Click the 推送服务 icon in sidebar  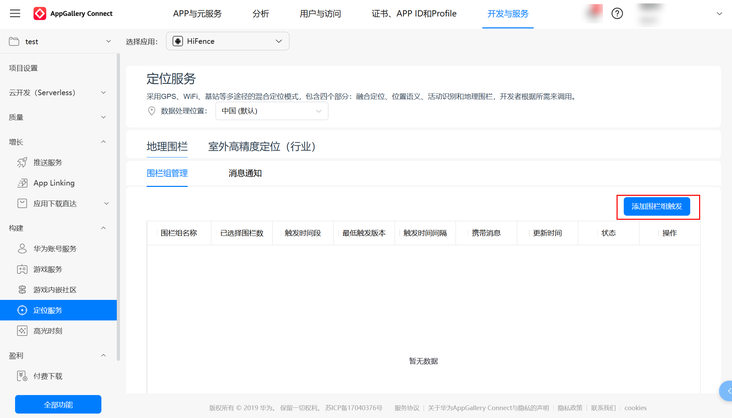(22, 162)
